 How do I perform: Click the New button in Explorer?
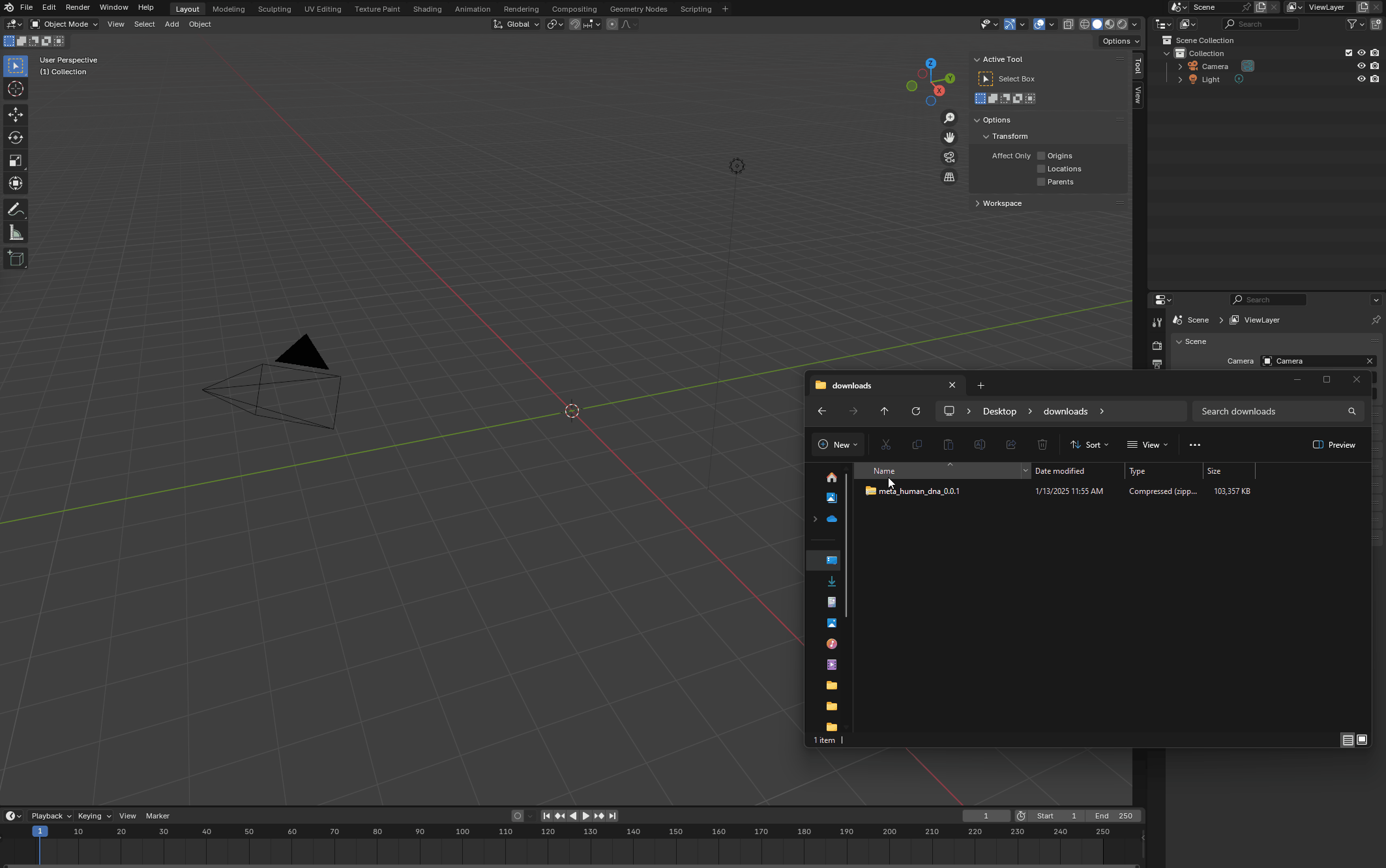pos(838,444)
